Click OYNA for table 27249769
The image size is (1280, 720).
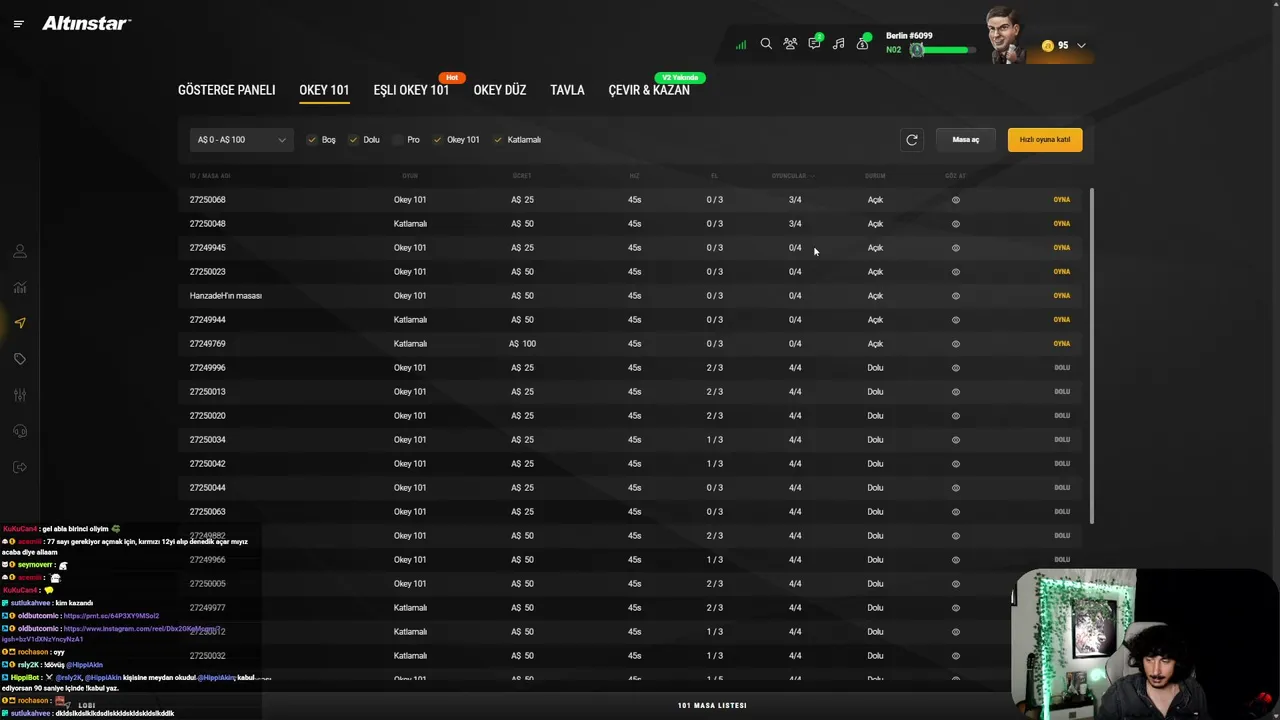click(1062, 344)
